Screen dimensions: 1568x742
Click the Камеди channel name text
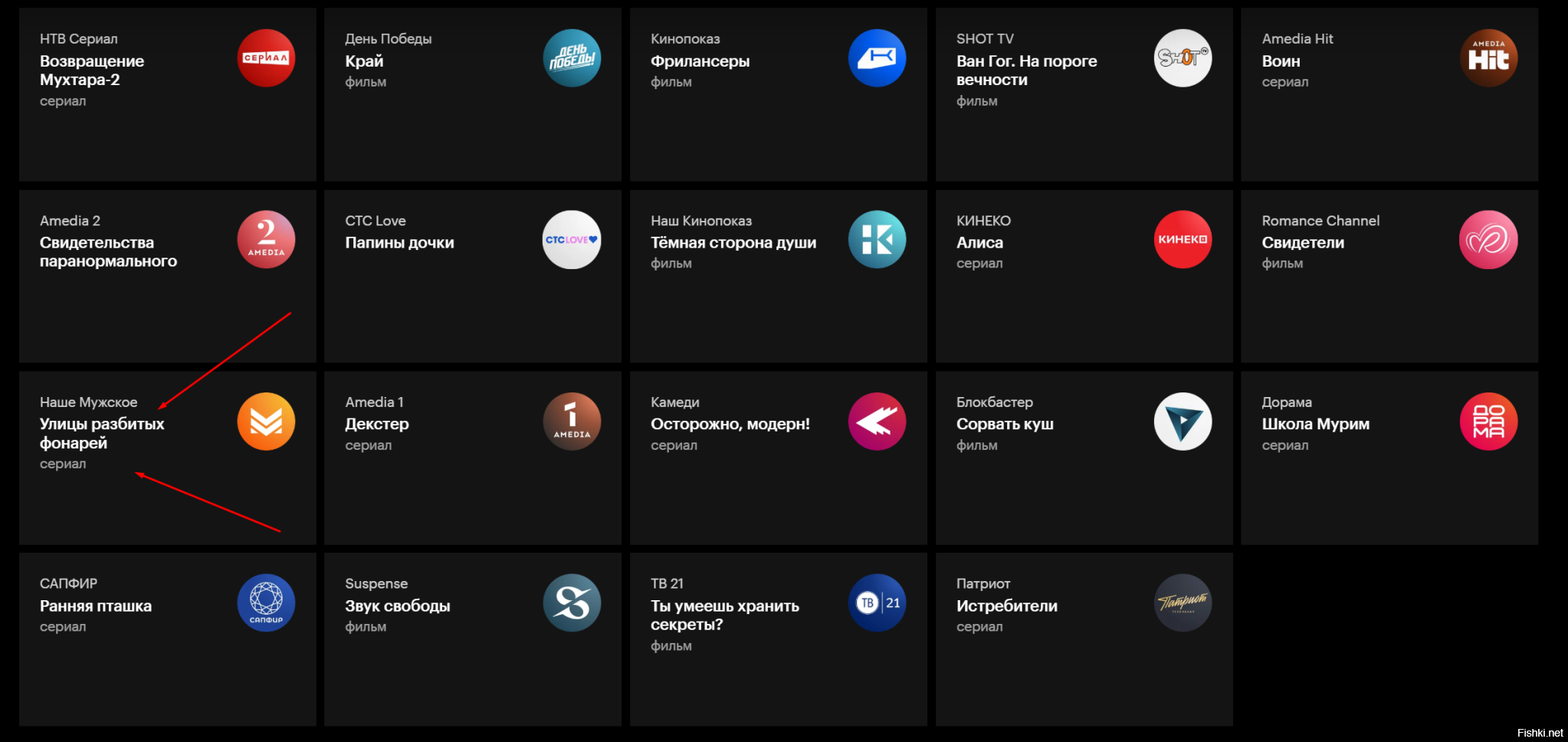(674, 402)
